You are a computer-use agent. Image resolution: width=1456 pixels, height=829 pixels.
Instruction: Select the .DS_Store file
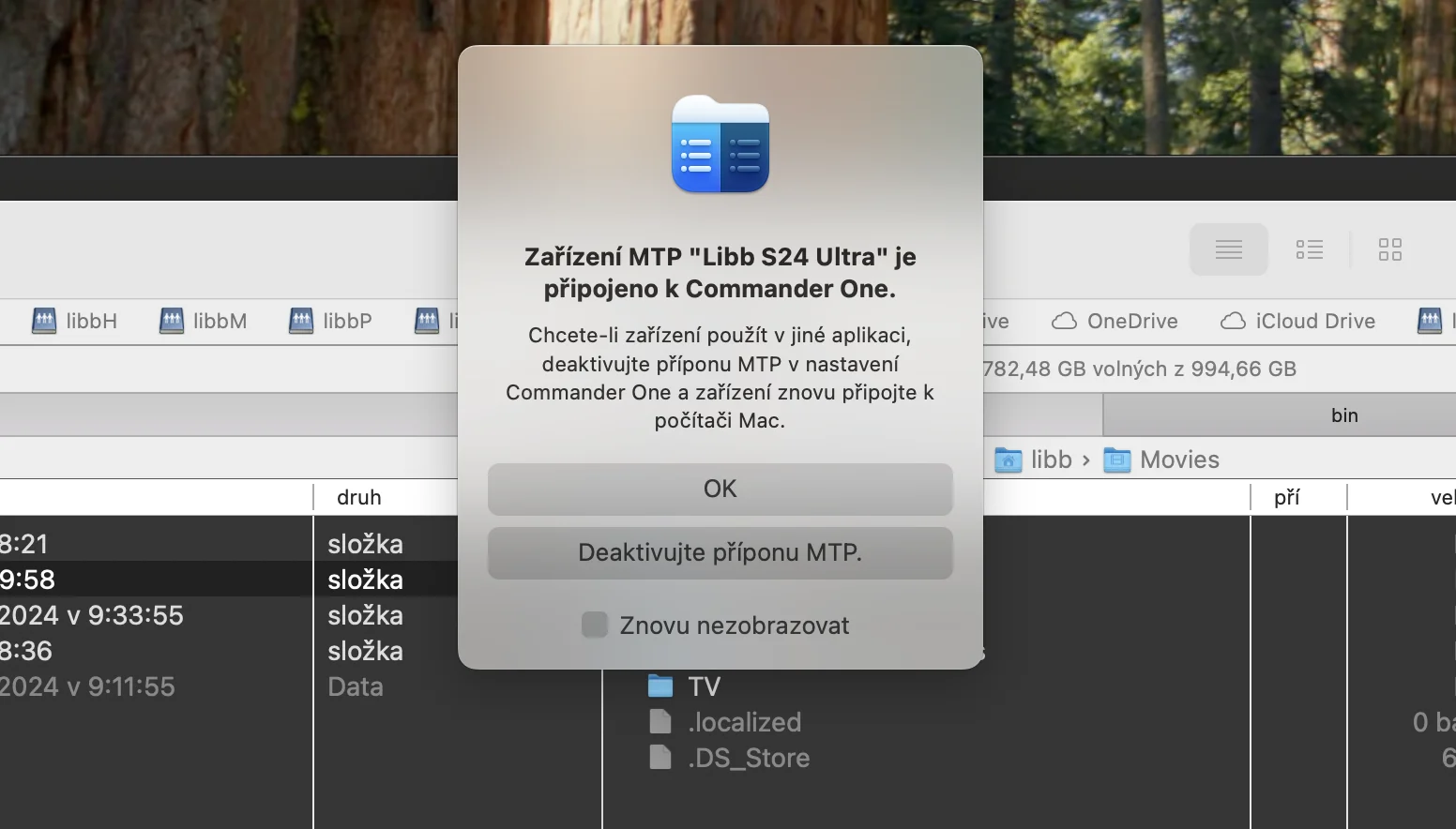click(x=729, y=758)
